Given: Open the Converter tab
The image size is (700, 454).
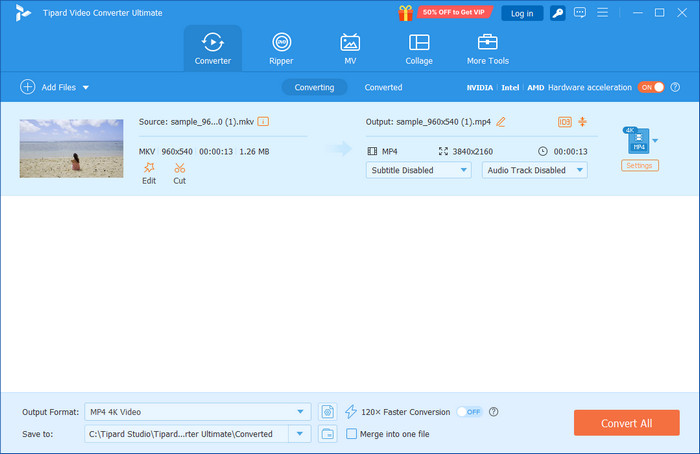Looking at the screenshot, I should point(212,48).
